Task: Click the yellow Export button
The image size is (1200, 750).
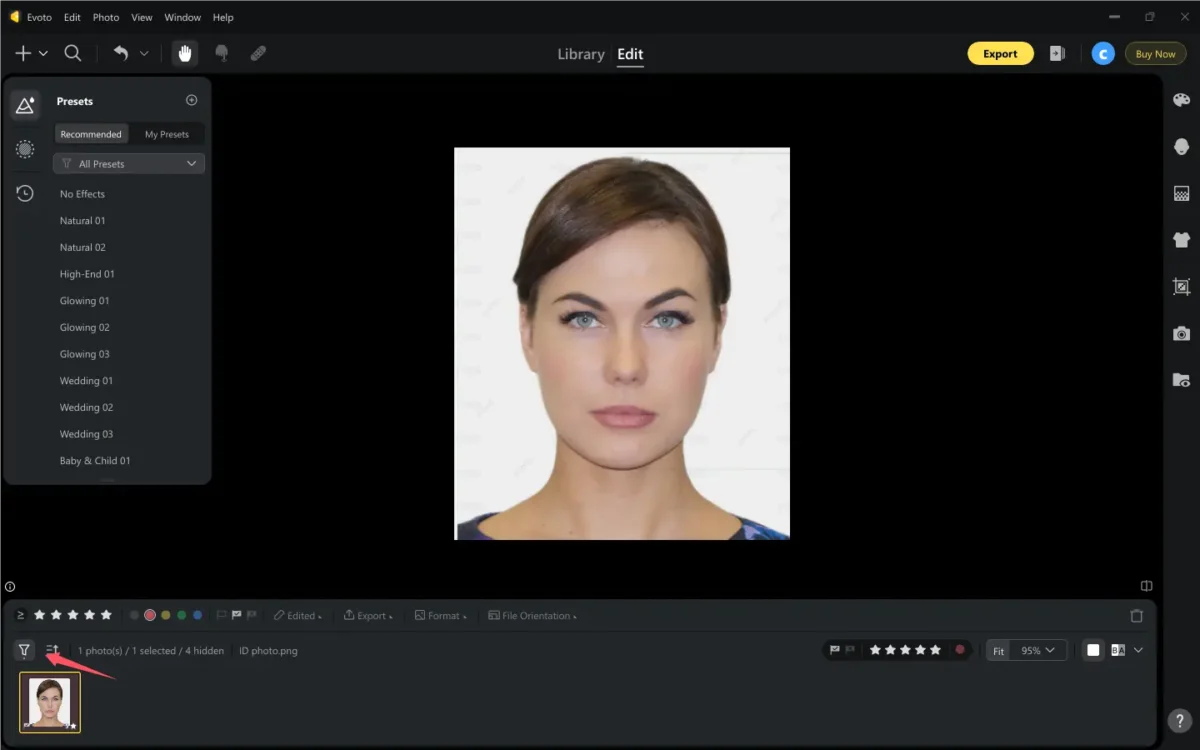Action: pos(1000,54)
